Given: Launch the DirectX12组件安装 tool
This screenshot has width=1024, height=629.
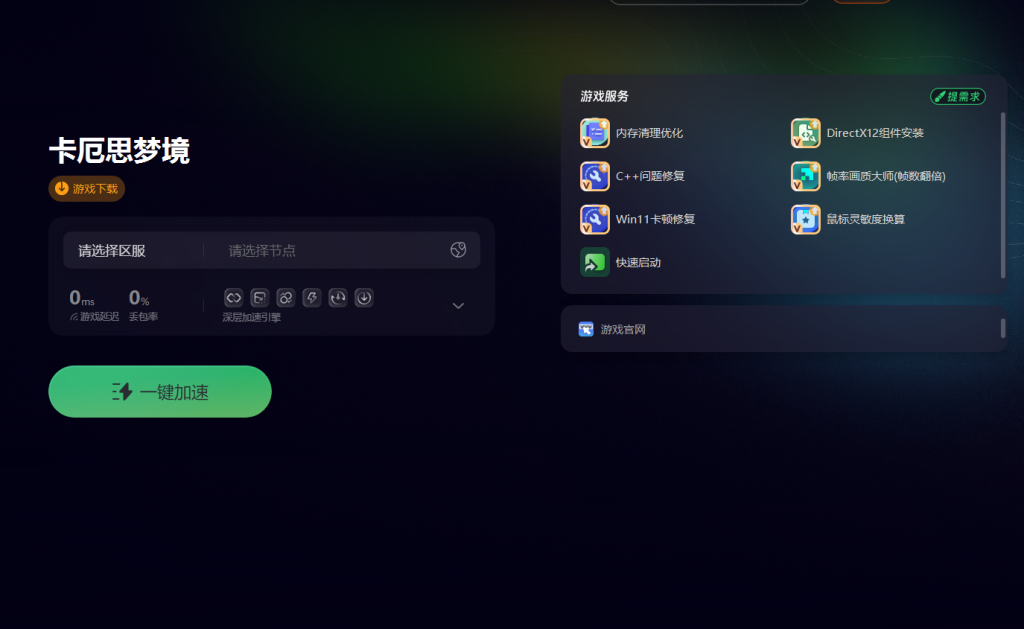Looking at the screenshot, I should click(806, 133).
